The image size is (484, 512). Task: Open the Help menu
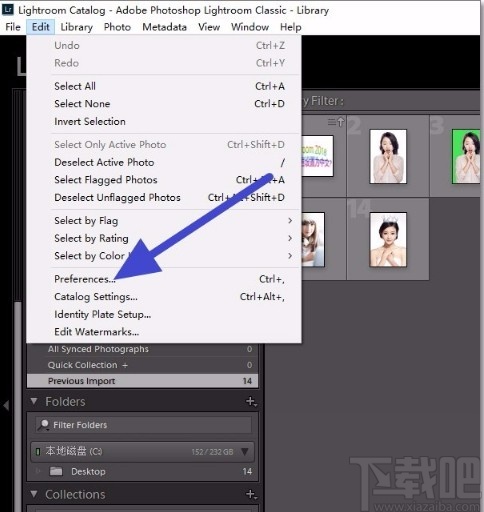[x=291, y=27]
